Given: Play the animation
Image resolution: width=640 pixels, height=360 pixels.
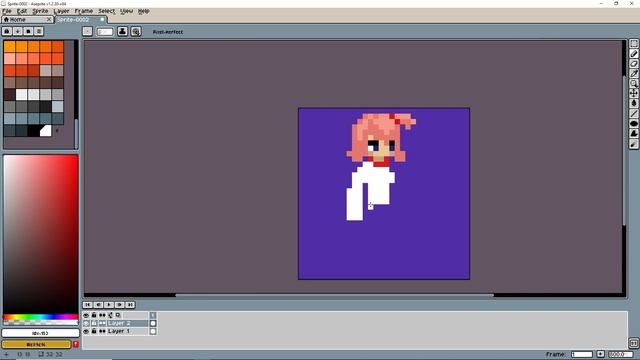Looking at the screenshot, I should 109,305.
